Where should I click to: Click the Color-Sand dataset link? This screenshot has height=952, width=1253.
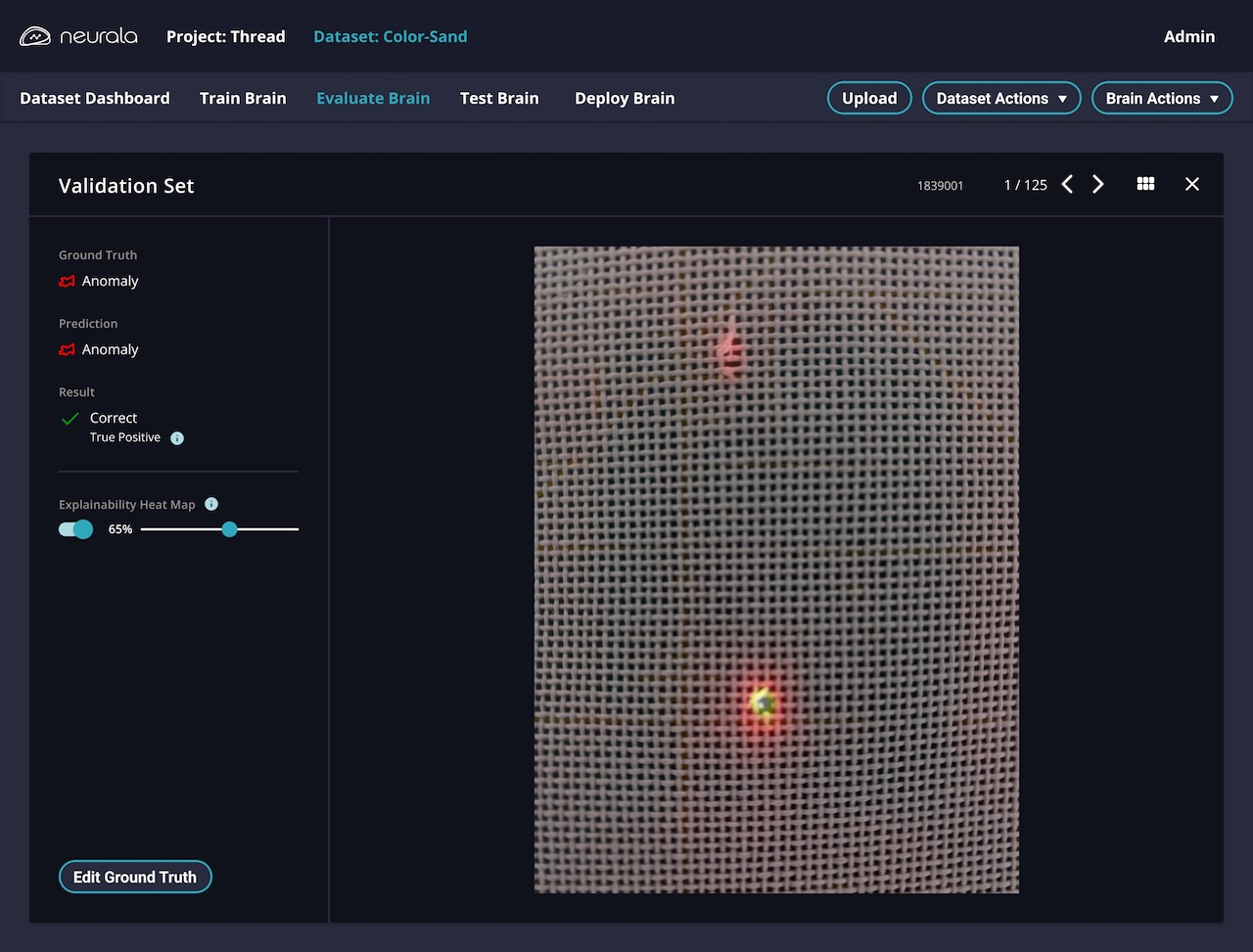[390, 35]
